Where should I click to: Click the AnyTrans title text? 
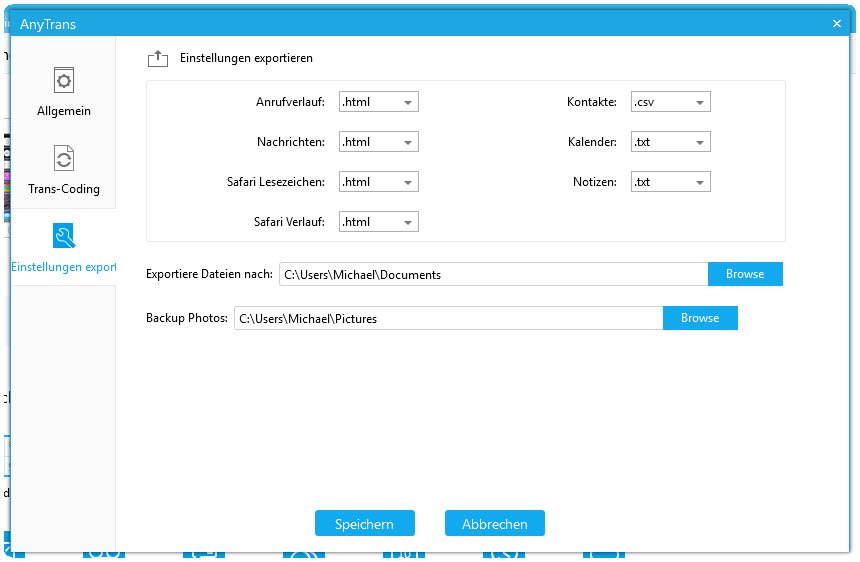point(48,25)
